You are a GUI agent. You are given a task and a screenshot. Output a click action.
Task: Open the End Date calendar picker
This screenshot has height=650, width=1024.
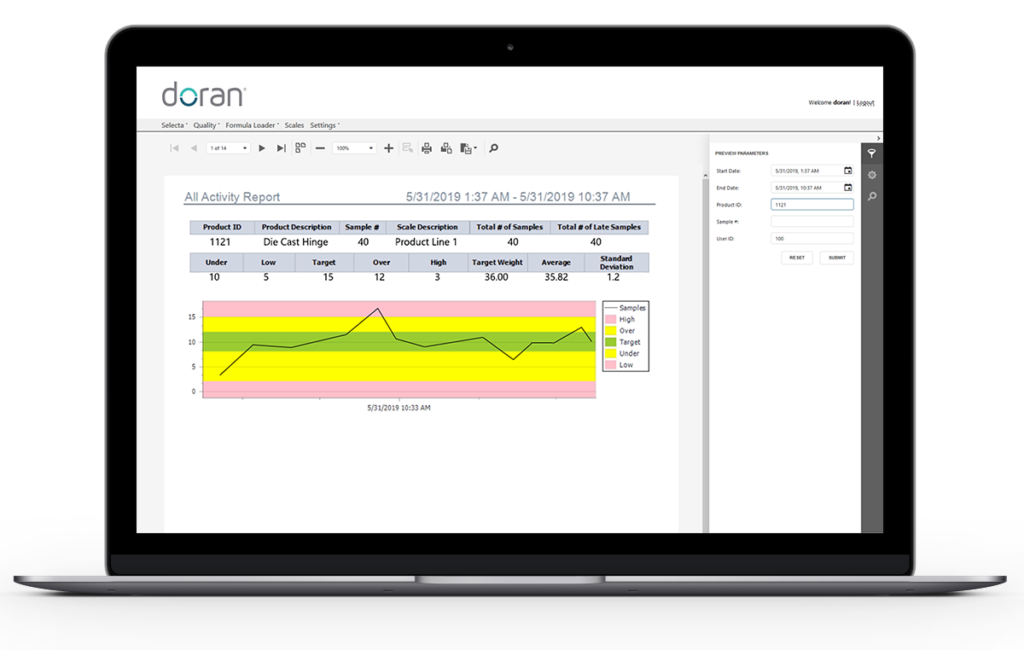[x=848, y=187]
